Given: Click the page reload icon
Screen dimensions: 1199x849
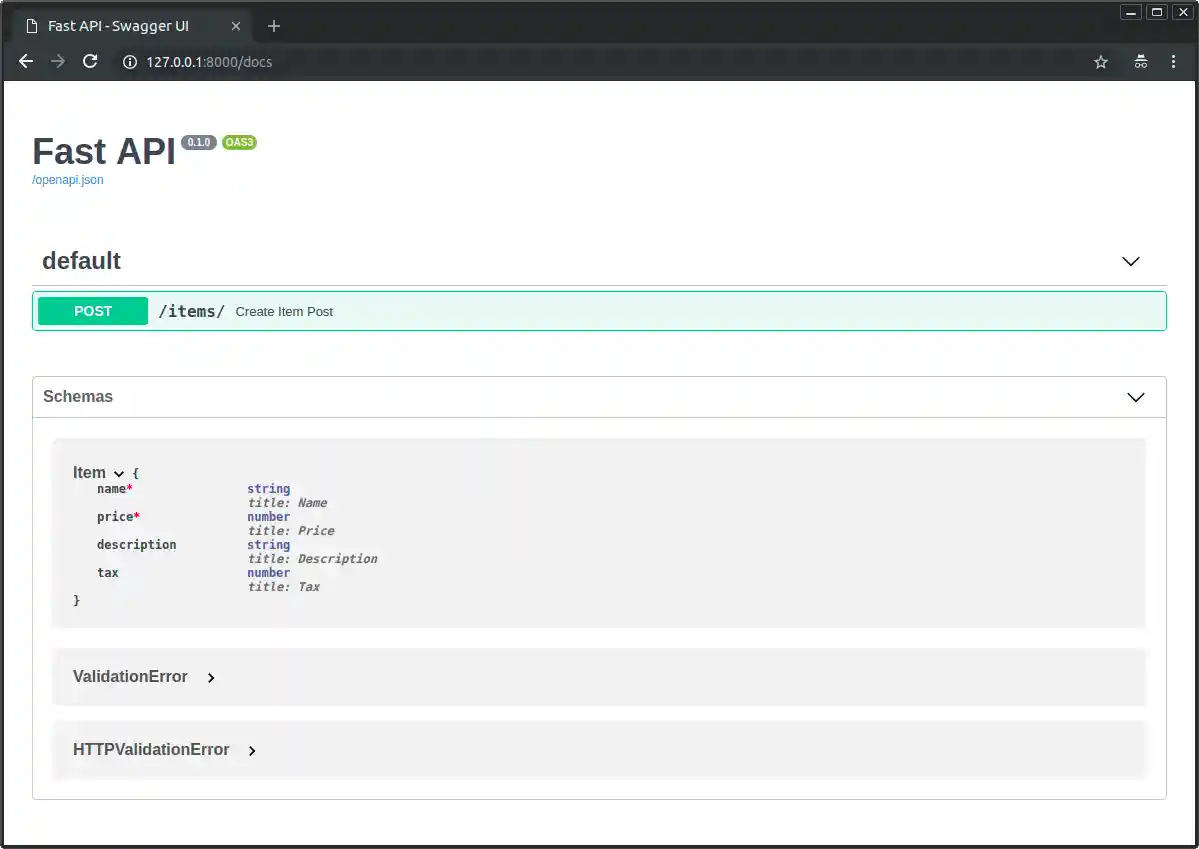Looking at the screenshot, I should tap(90, 61).
